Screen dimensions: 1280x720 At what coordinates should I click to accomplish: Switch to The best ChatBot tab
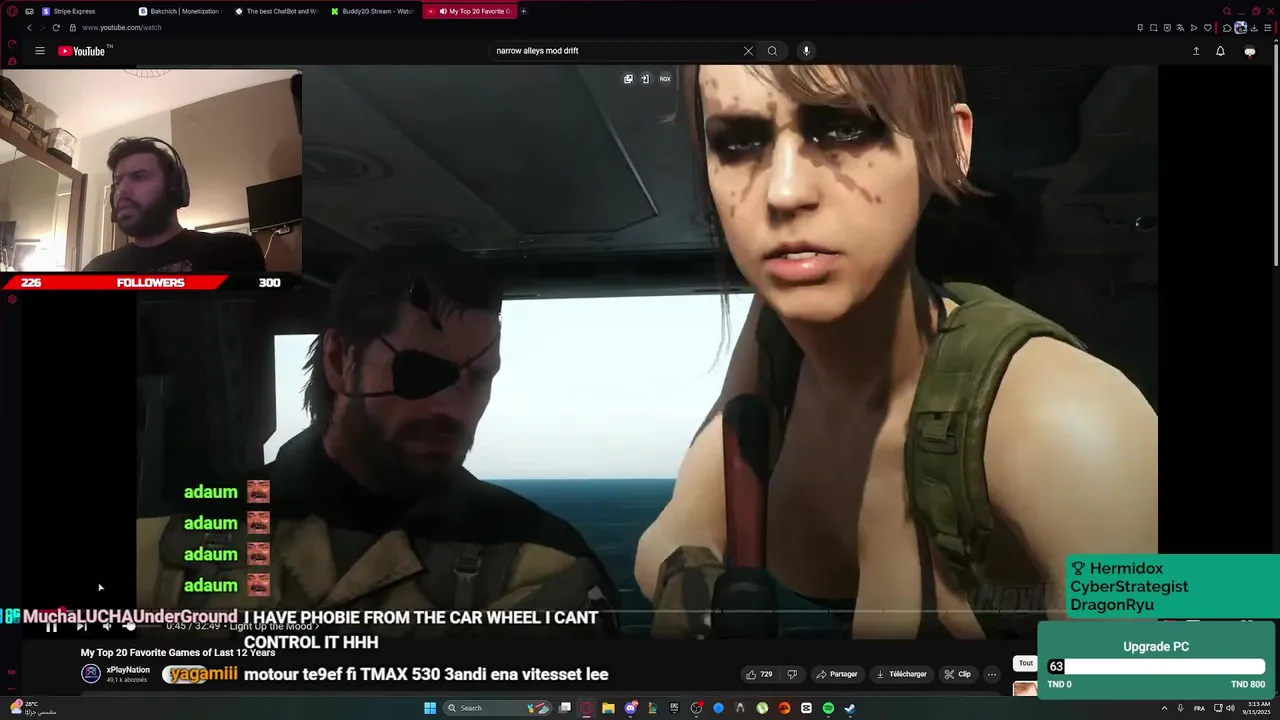(276, 11)
